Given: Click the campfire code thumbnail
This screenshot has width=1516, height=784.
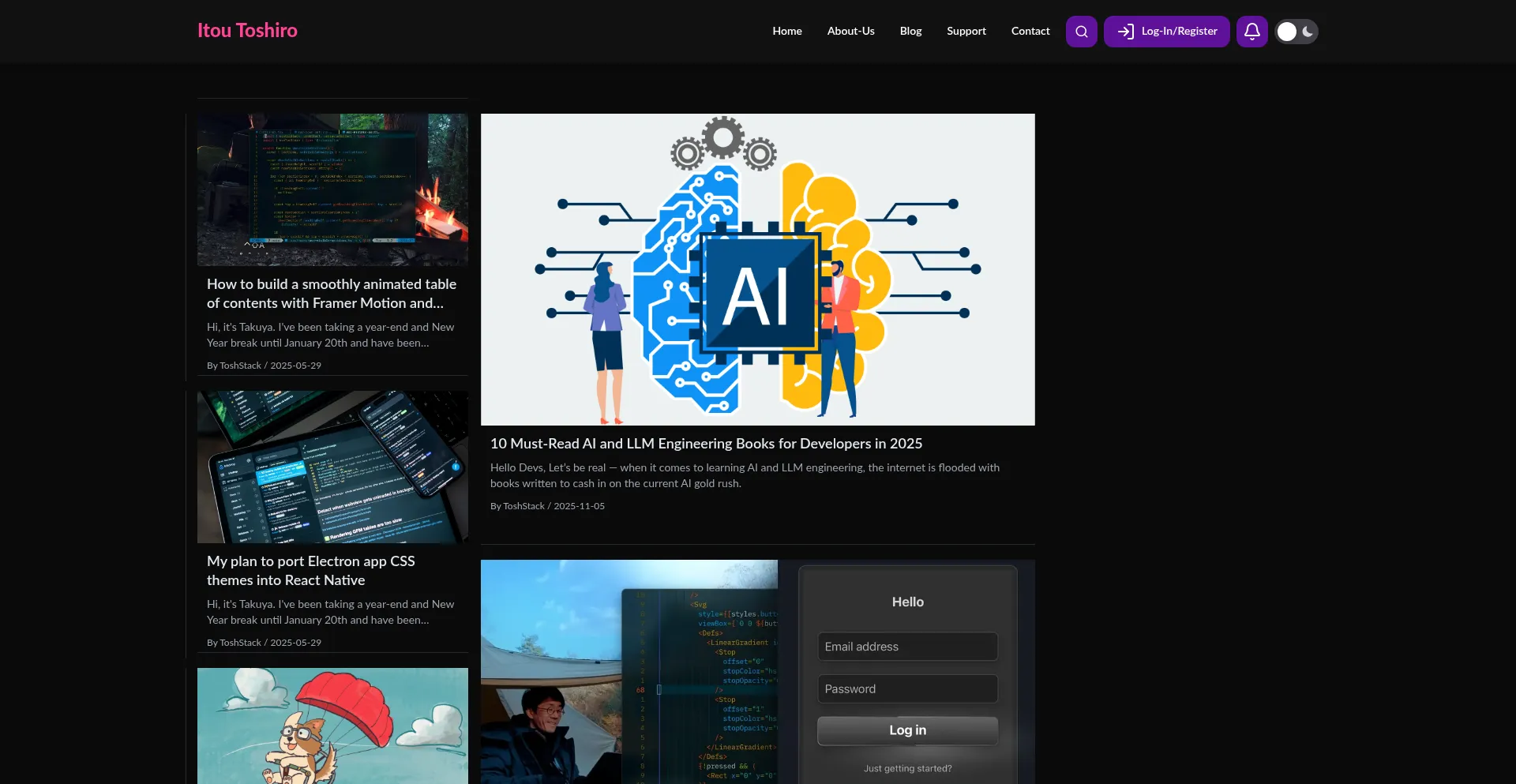Looking at the screenshot, I should tap(332, 189).
